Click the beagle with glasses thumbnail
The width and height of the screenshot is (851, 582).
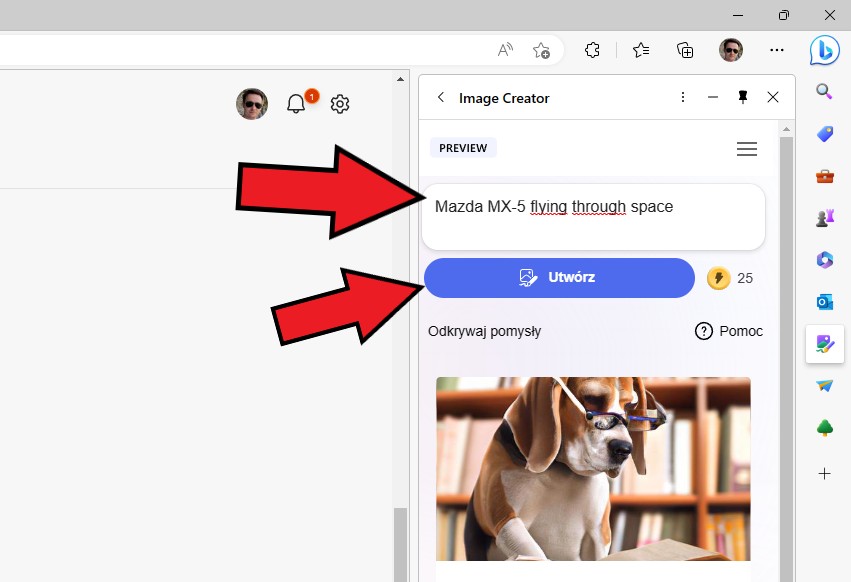tap(592, 468)
